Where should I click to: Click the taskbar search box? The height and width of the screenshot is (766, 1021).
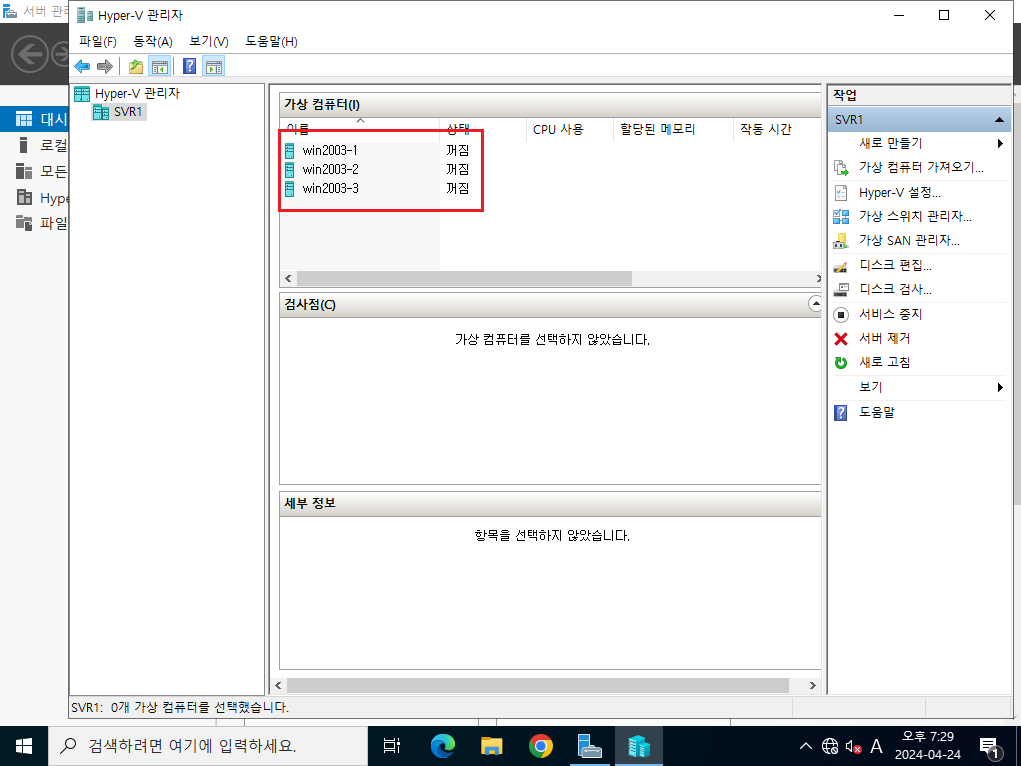click(x=208, y=746)
